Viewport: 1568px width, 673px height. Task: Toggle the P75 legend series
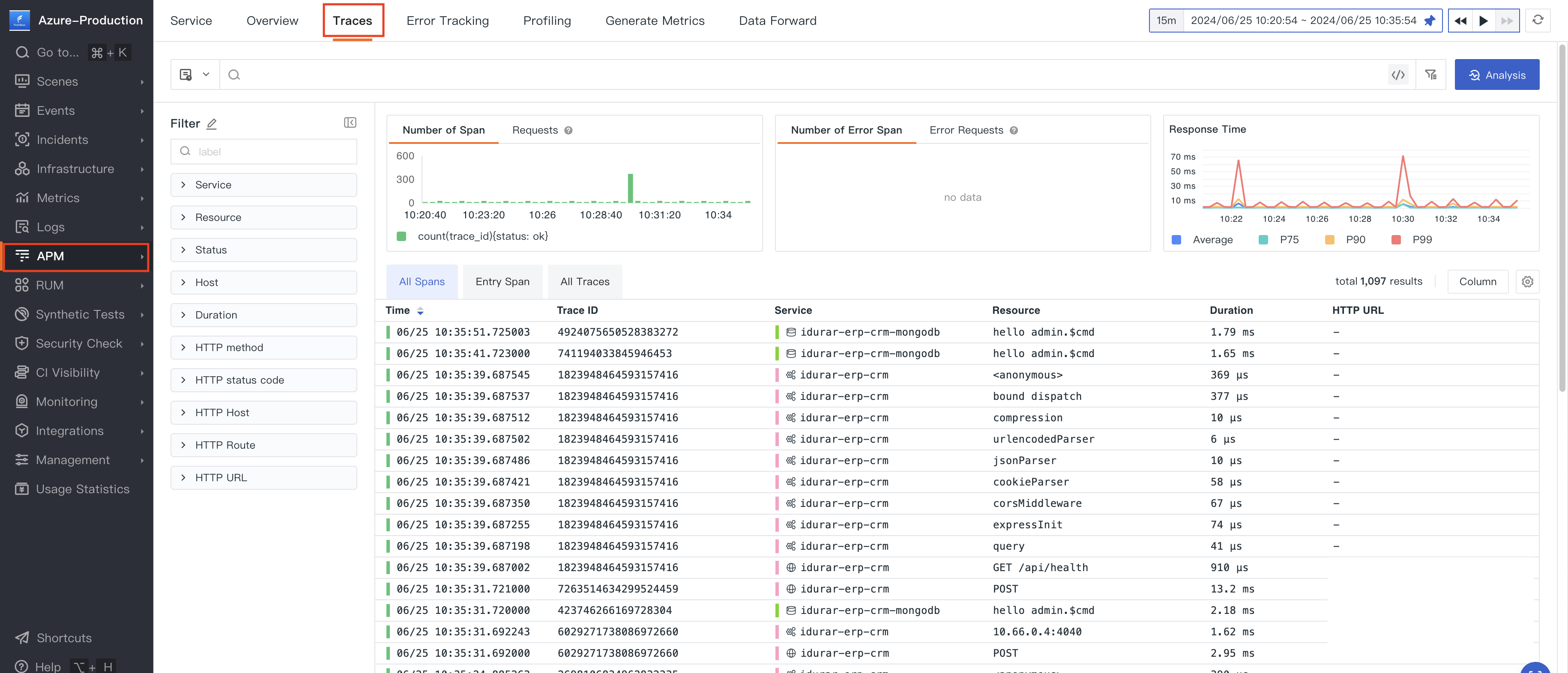(1278, 240)
